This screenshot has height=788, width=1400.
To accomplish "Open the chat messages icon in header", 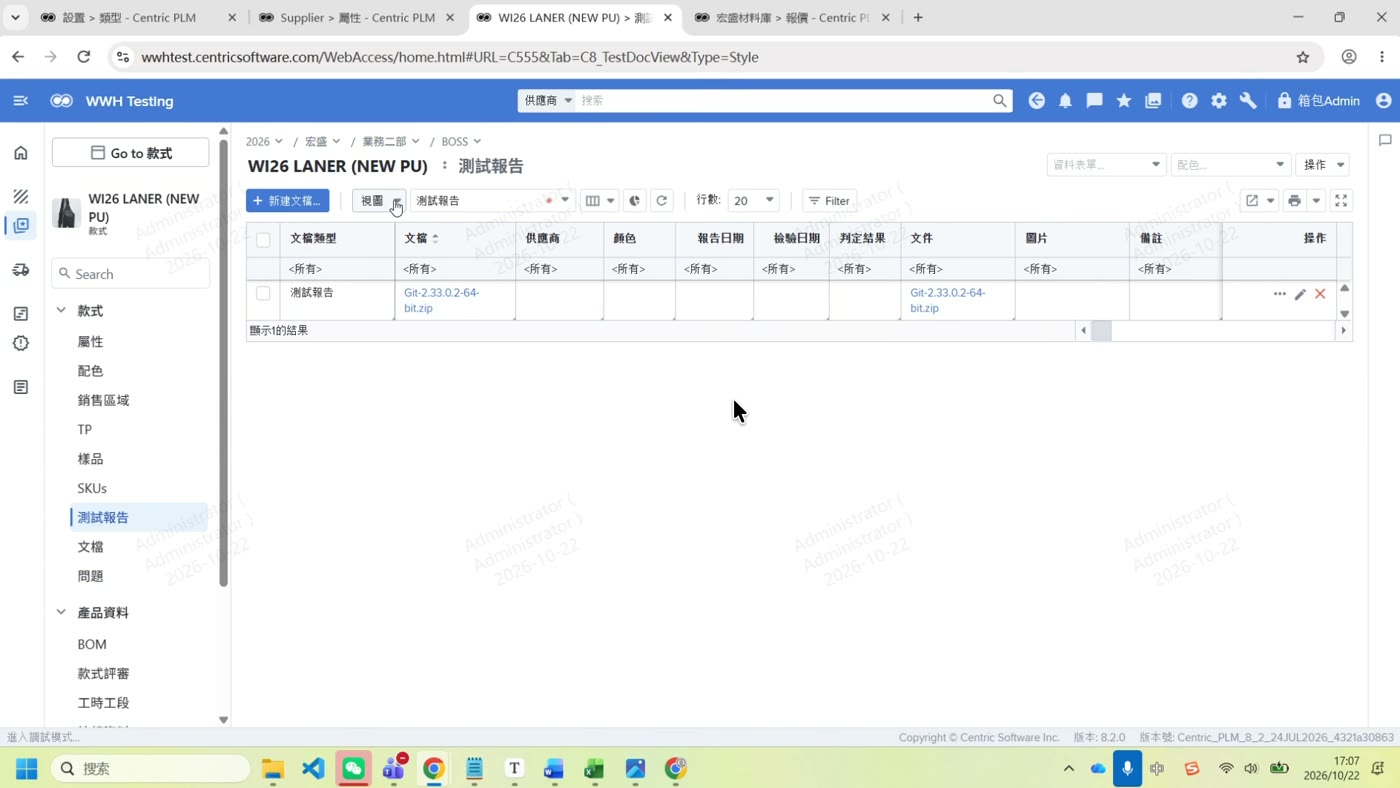I will pos(1095,101).
